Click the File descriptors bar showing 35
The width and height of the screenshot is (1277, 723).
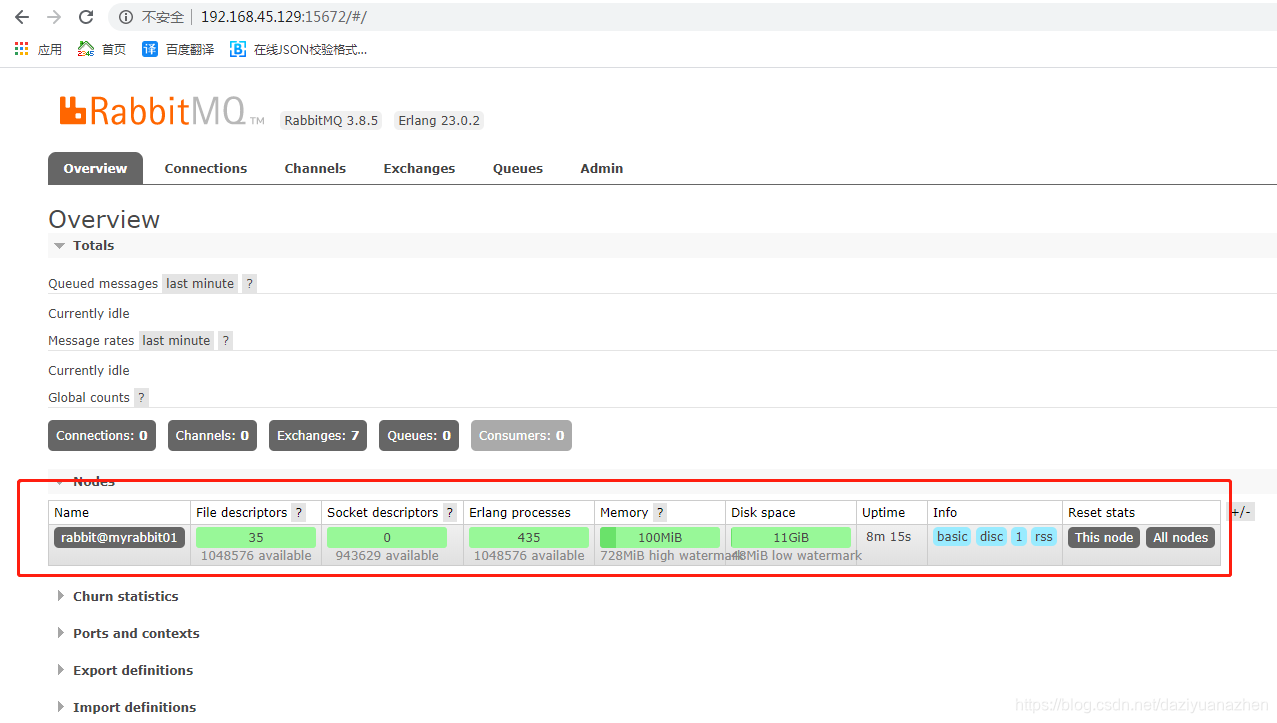(256, 538)
